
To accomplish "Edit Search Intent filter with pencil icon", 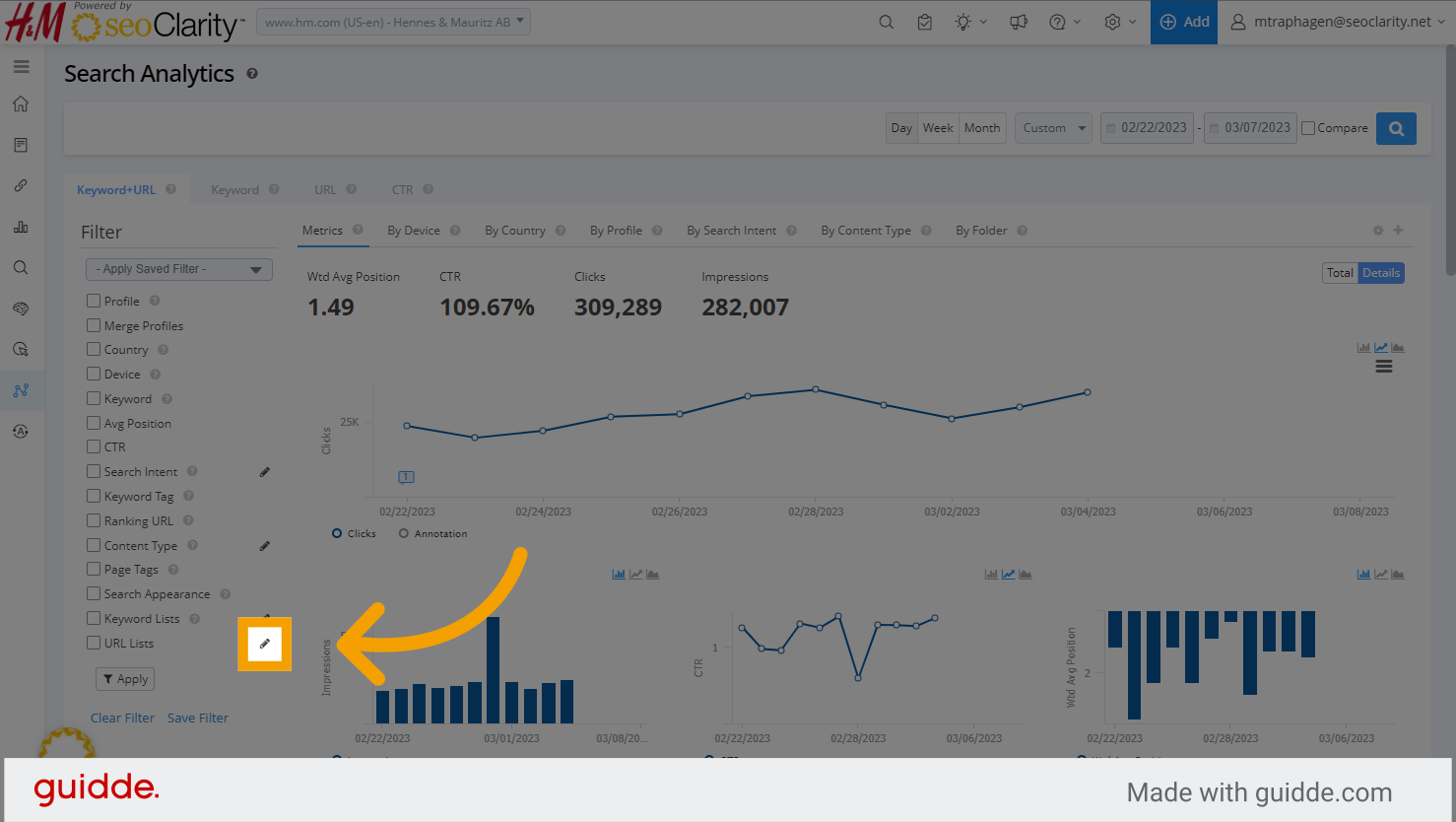I will pyautogui.click(x=264, y=472).
